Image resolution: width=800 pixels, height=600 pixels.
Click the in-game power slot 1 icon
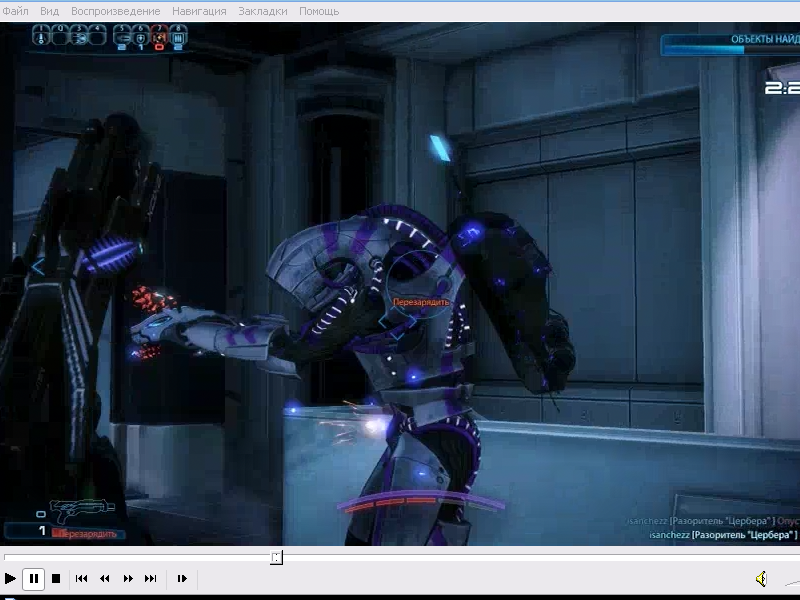tap(41, 36)
